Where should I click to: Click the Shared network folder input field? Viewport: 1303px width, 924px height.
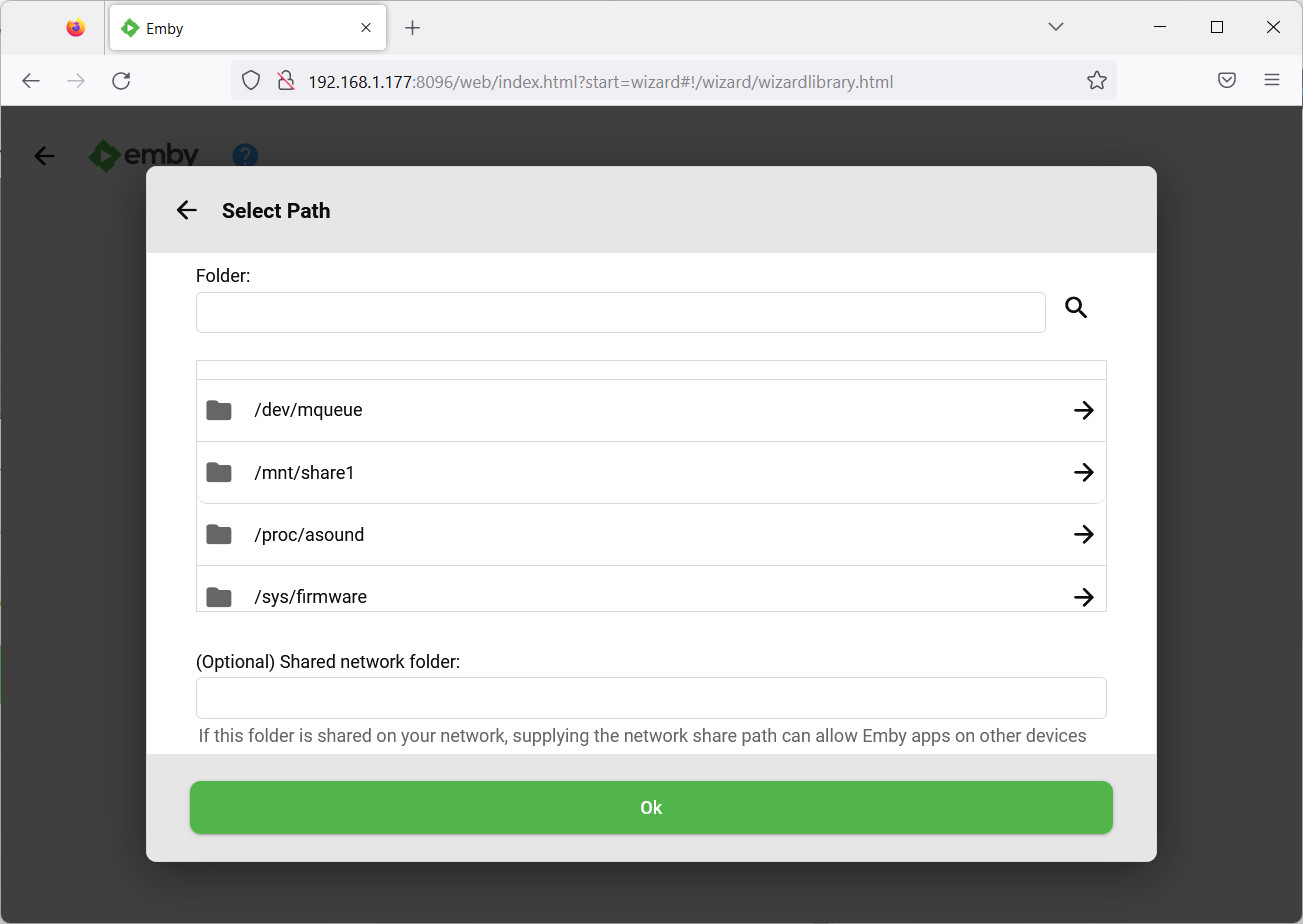[x=651, y=698]
